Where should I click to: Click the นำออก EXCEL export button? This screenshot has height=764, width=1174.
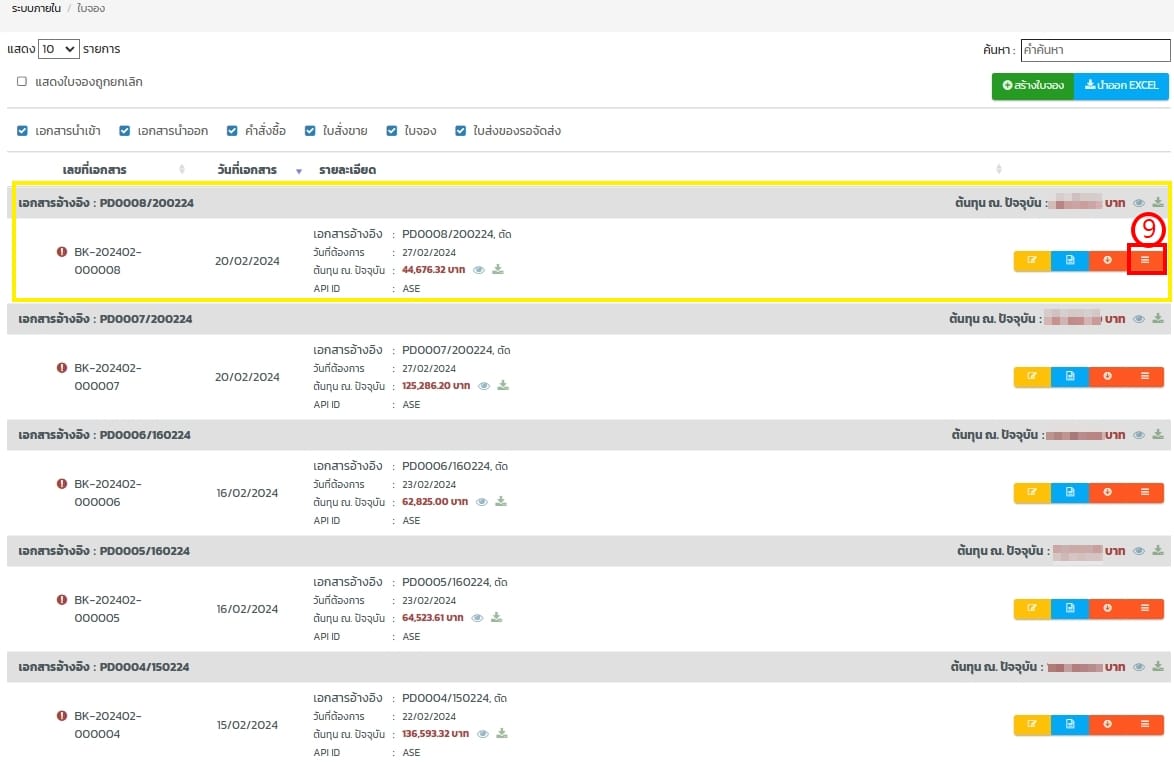1121,86
